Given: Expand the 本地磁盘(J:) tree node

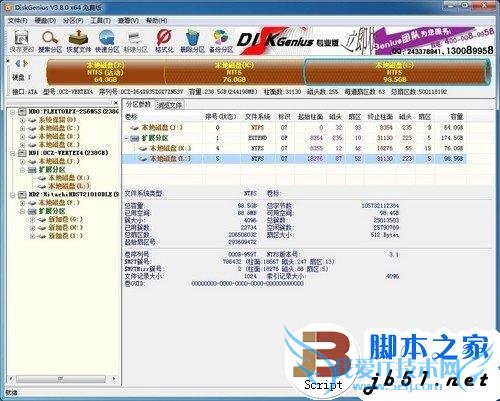Looking at the screenshot, I should 22,162.
